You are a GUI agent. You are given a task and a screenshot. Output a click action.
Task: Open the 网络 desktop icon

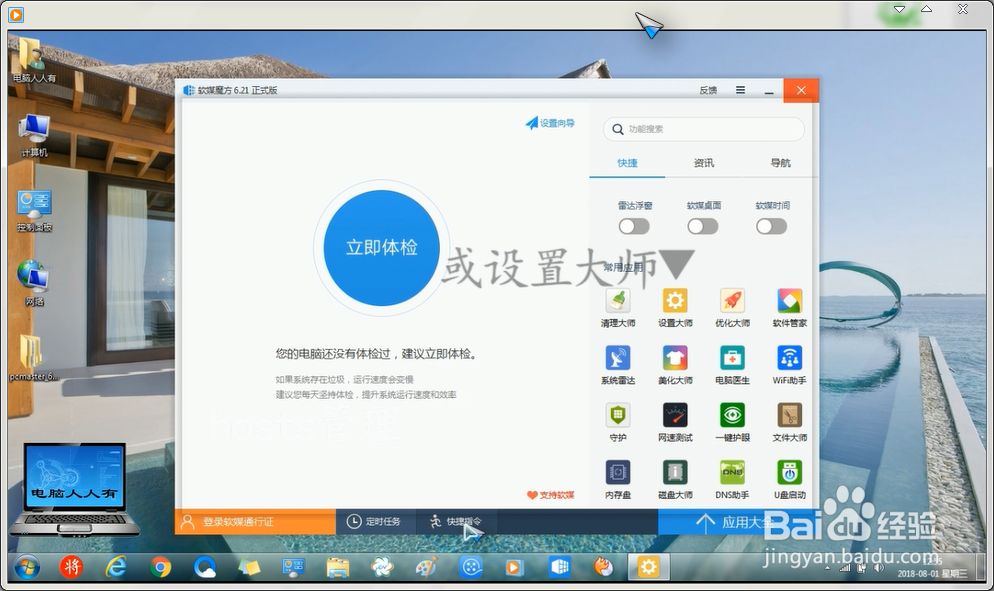pos(34,283)
